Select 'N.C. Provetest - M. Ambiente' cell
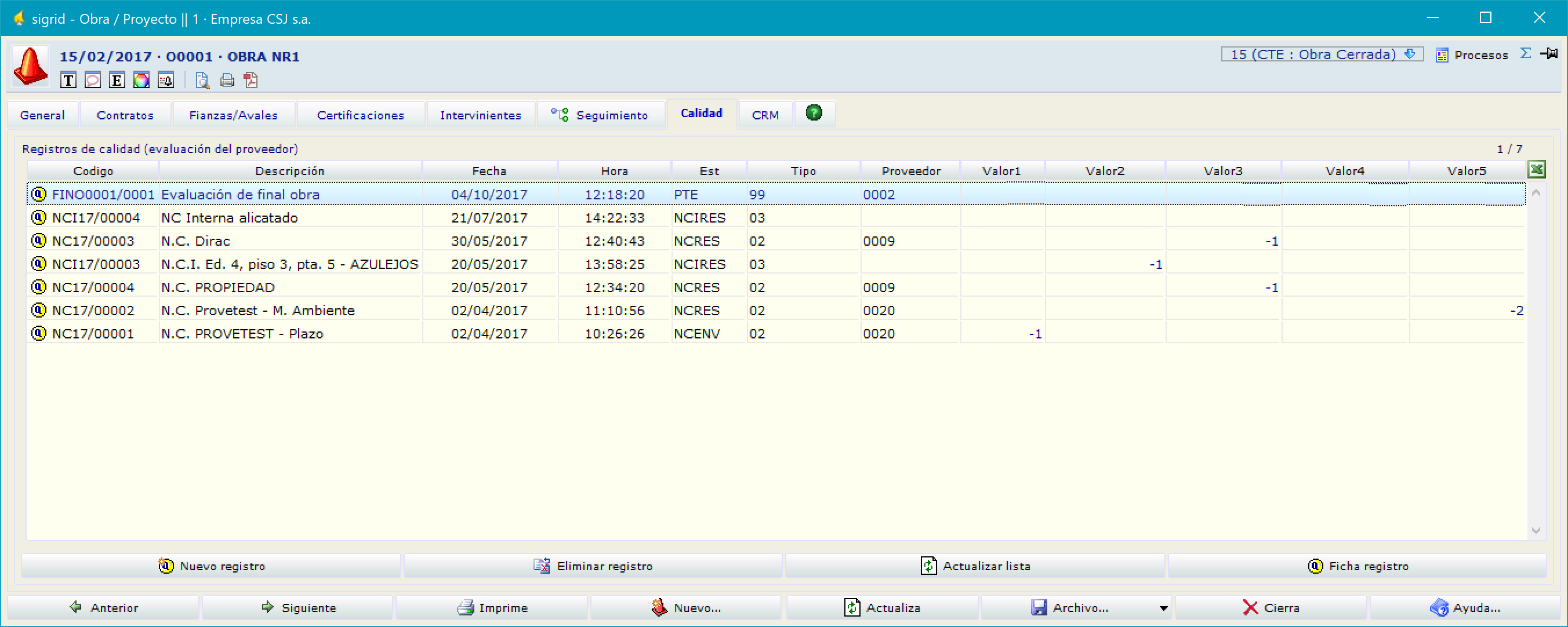Screen dimensions: 1568x627 (291, 310)
